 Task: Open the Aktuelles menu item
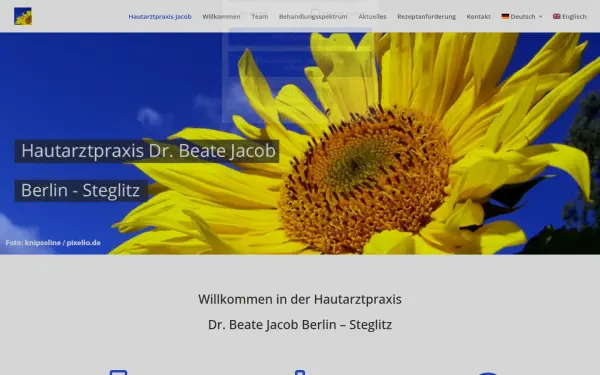(372, 16)
